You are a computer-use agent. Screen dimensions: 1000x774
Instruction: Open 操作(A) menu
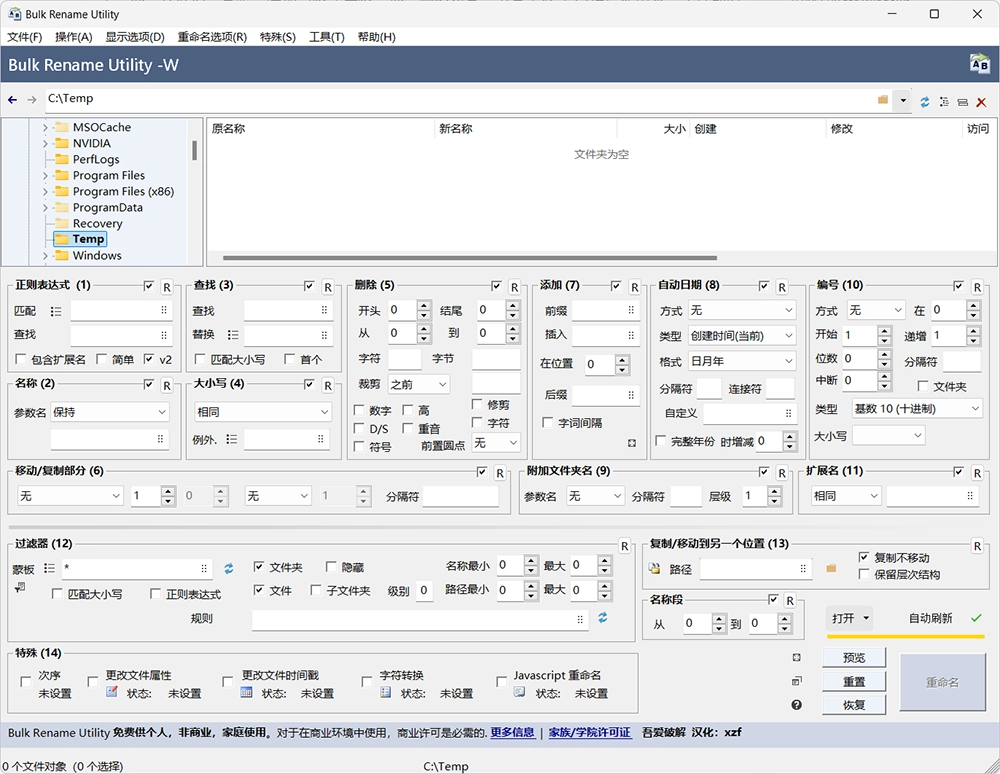pos(74,37)
